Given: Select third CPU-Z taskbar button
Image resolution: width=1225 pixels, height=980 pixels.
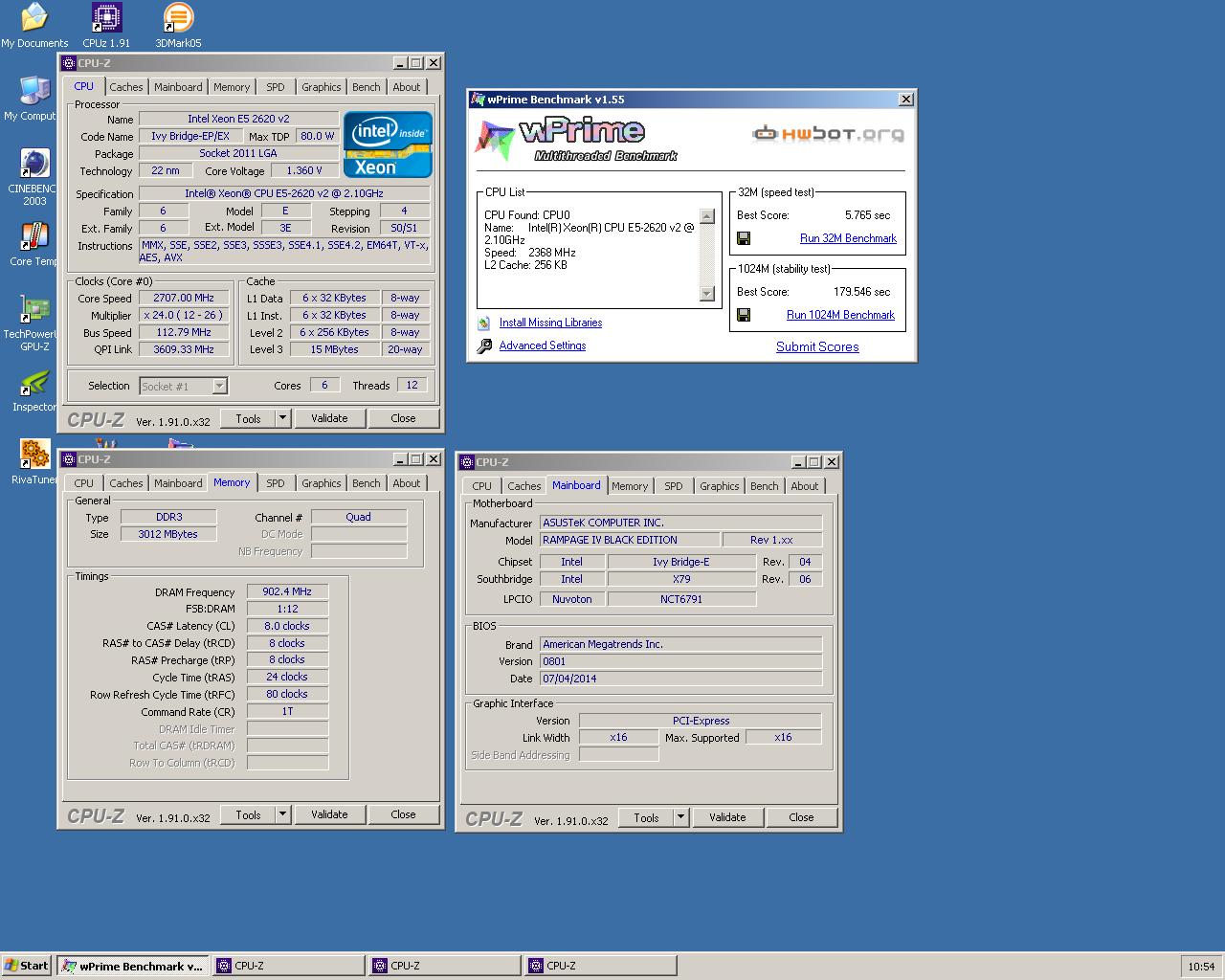Looking at the screenshot, I should click(x=599, y=966).
